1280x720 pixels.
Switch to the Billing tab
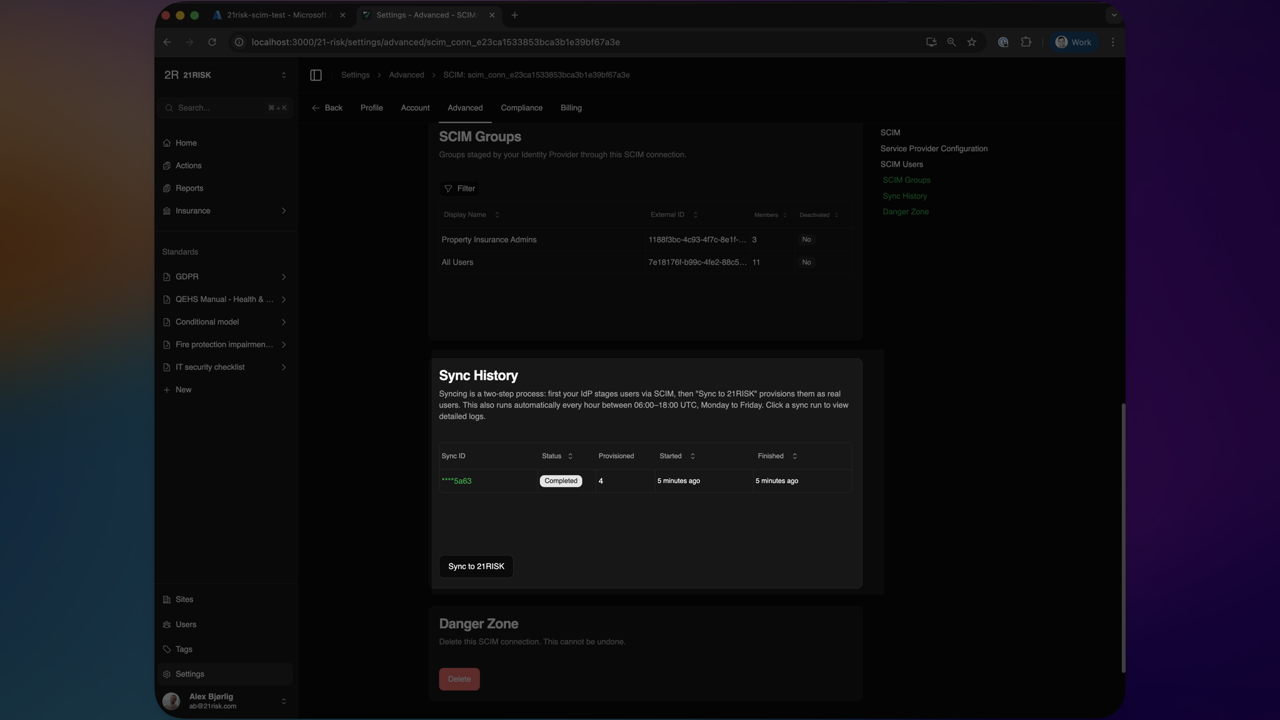pyautogui.click(x=571, y=108)
